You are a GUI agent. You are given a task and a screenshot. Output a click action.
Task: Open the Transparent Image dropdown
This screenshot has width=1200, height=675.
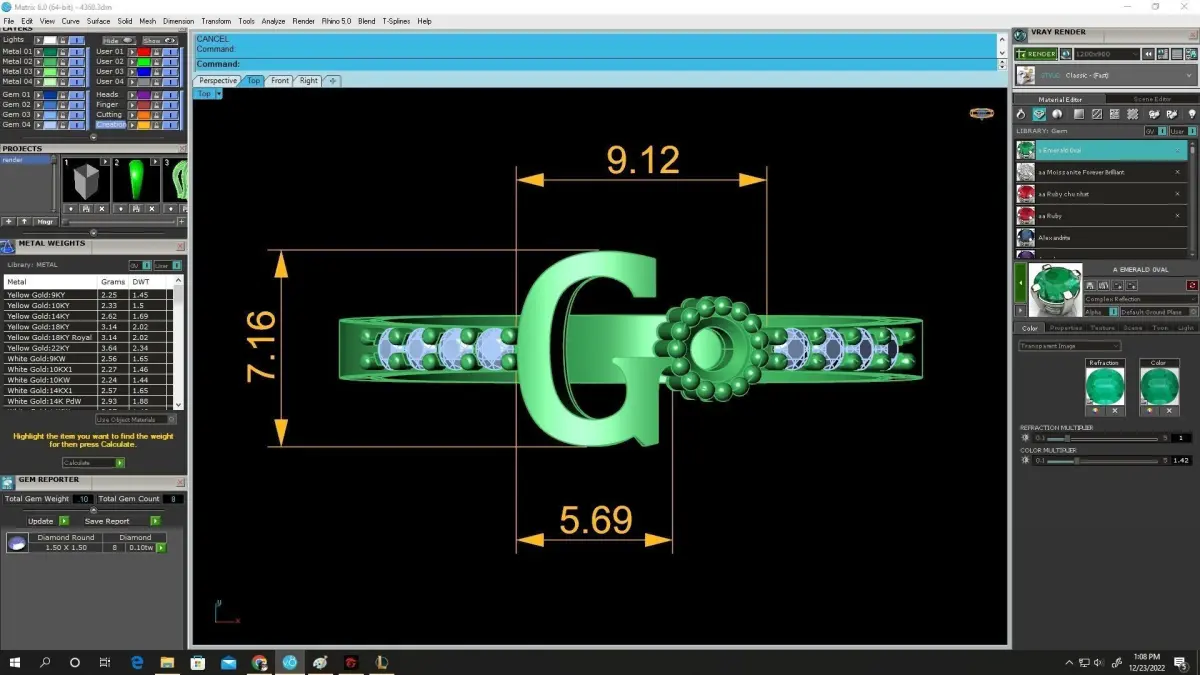point(1070,346)
